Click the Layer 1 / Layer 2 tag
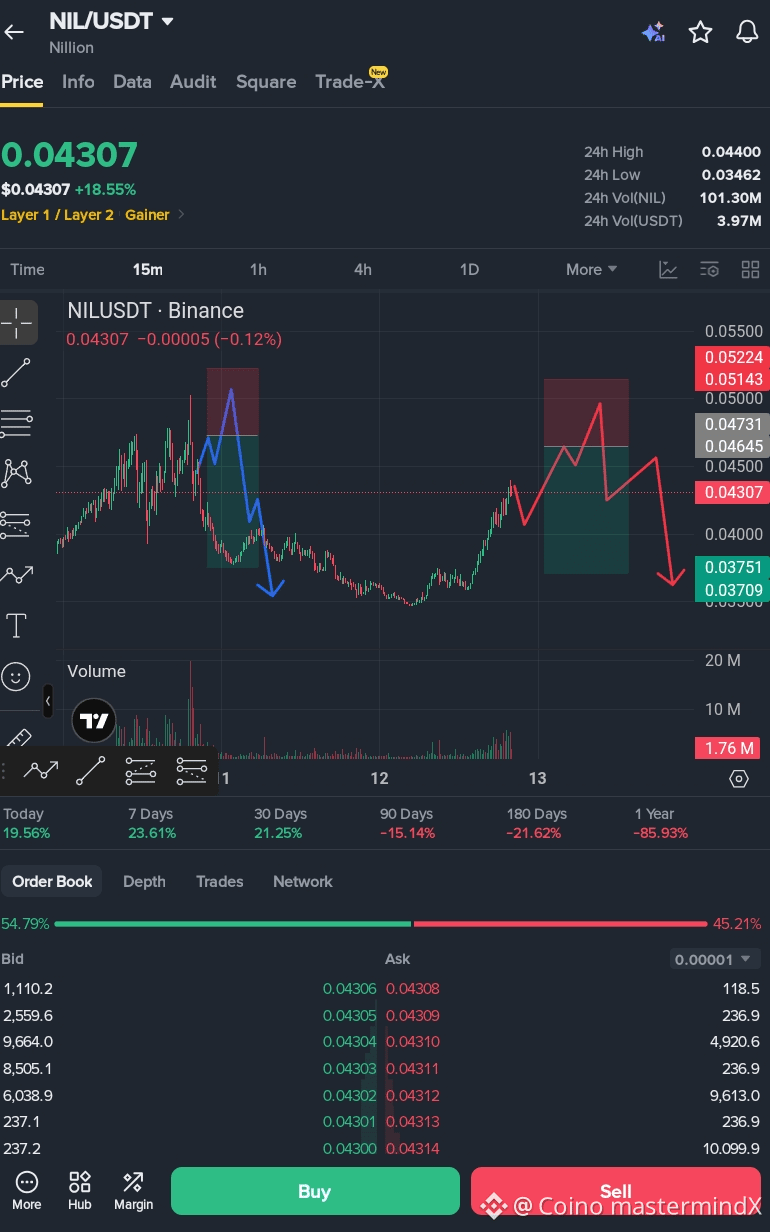The height and width of the screenshot is (1232, 770). click(57, 215)
